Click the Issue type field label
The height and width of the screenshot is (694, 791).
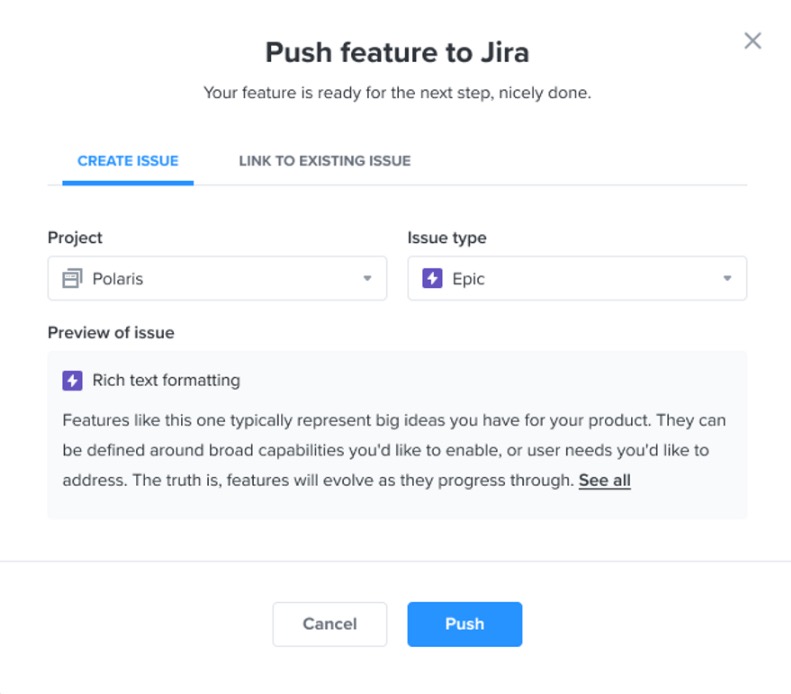pyautogui.click(x=447, y=238)
